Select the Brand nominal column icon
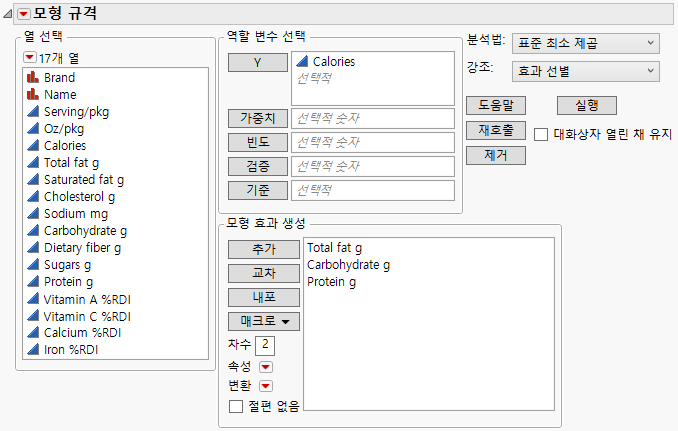Screen dimensions: 678x431 33,77
